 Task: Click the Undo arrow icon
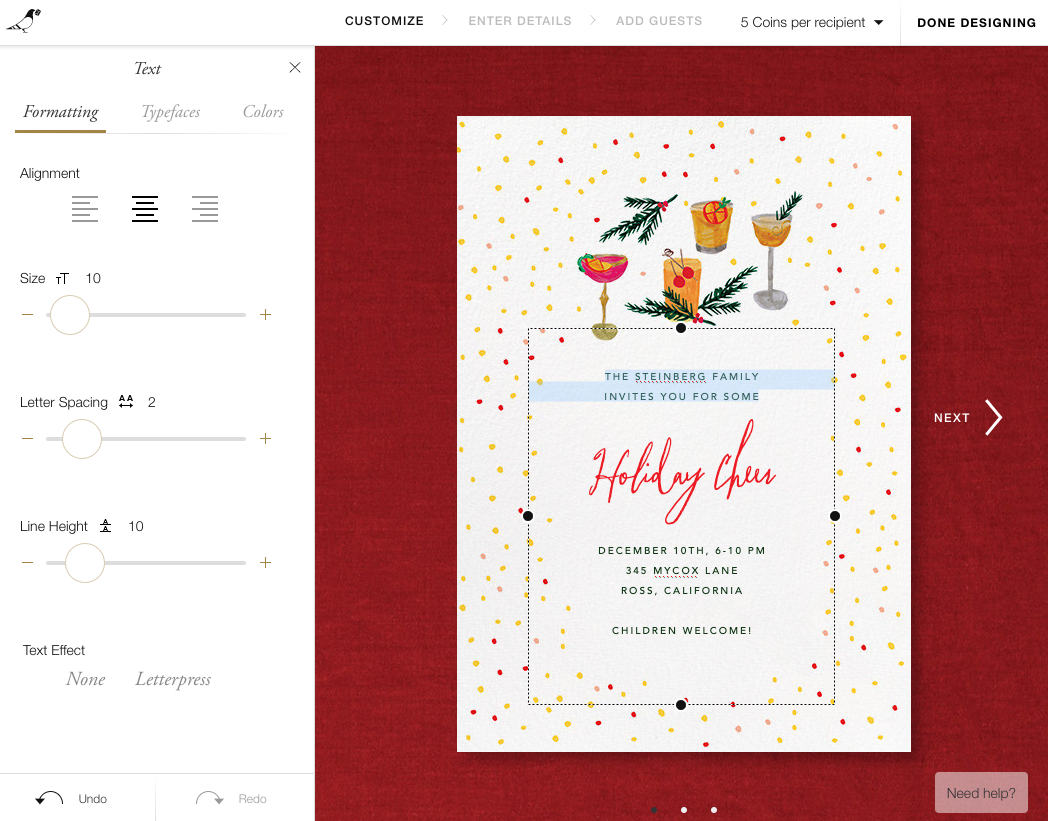(x=49, y=798)
